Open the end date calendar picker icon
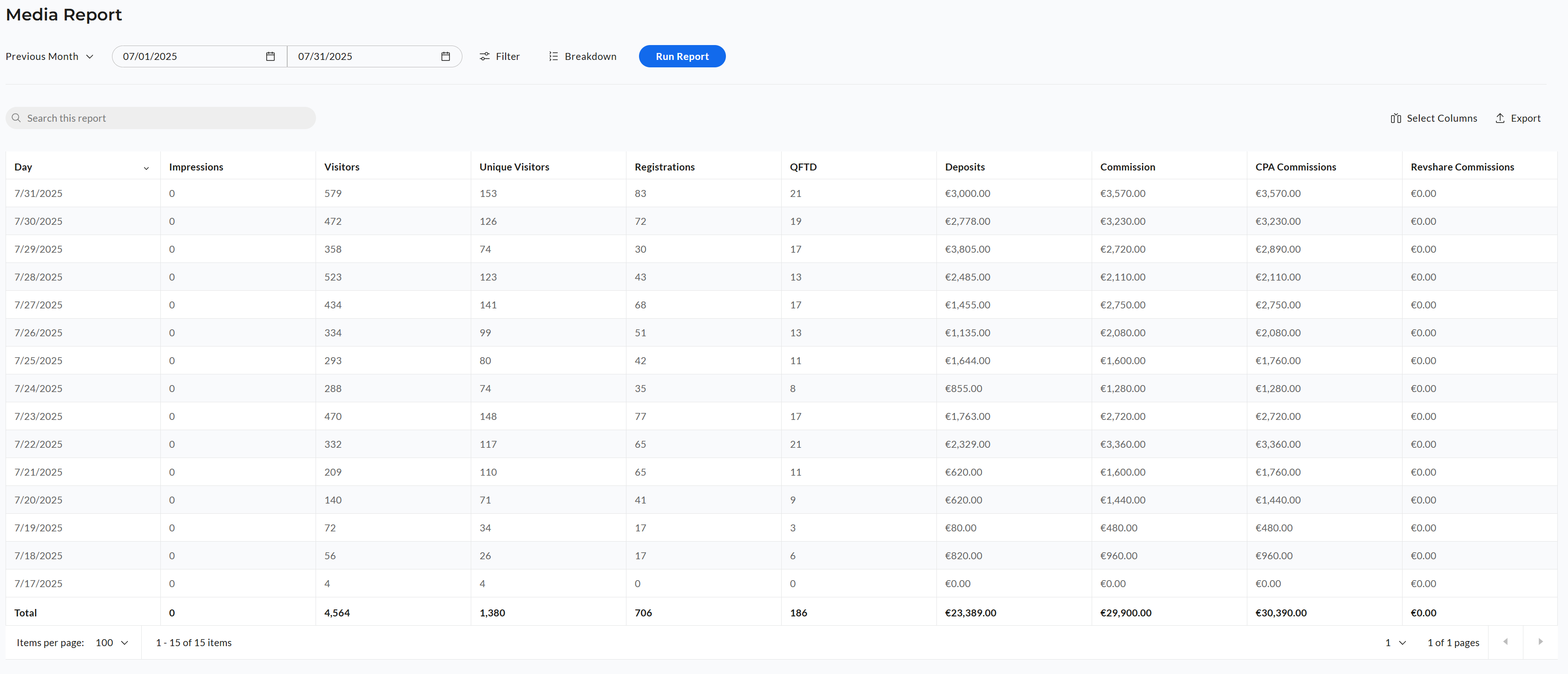This screenshot has height=674, width=1568. 446,57
